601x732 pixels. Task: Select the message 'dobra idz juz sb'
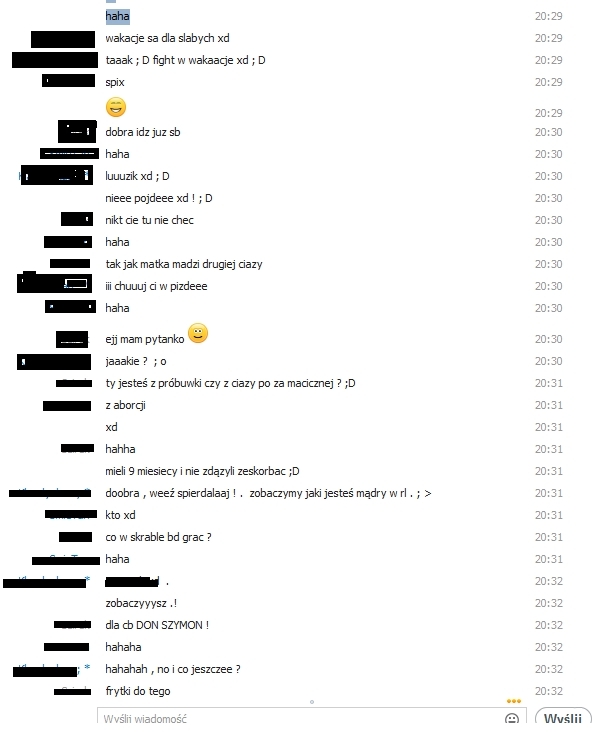[x=142, y=132]
